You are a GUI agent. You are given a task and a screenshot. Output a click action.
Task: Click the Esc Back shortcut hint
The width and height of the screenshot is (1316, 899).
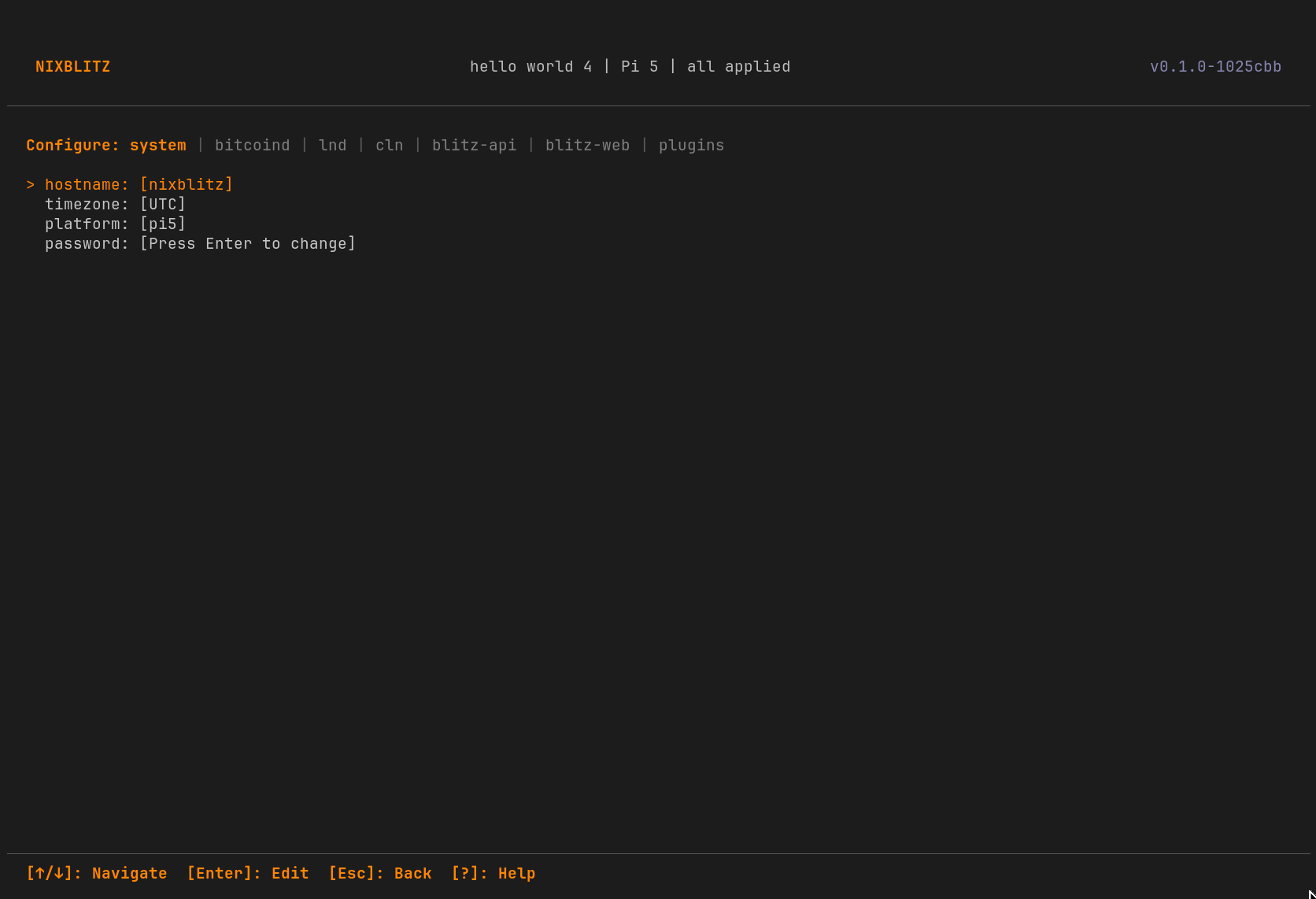click(379, 874)
